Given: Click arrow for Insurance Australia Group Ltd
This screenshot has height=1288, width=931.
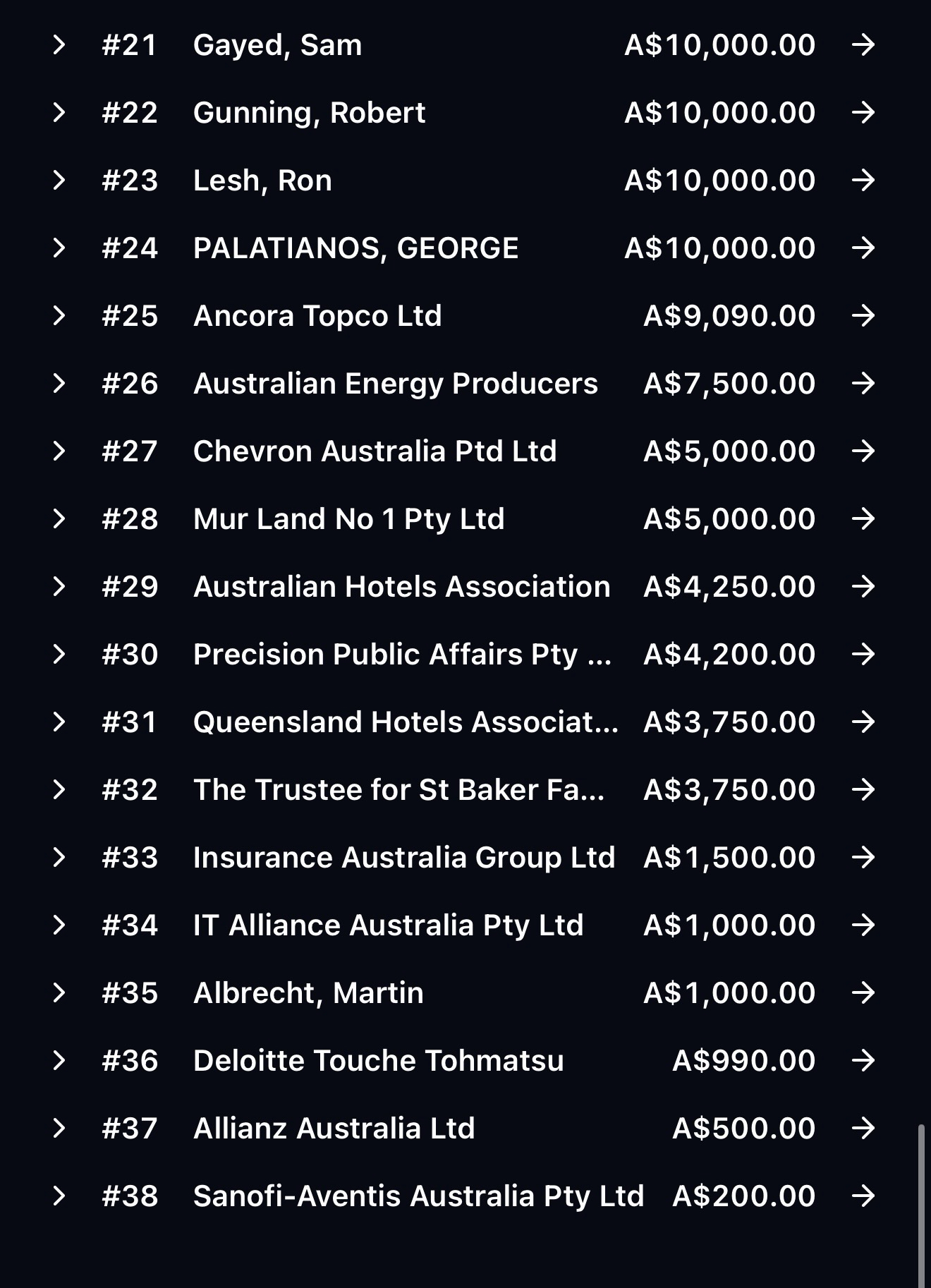Looking at the screenshot, I should click(x=863, y=858).
